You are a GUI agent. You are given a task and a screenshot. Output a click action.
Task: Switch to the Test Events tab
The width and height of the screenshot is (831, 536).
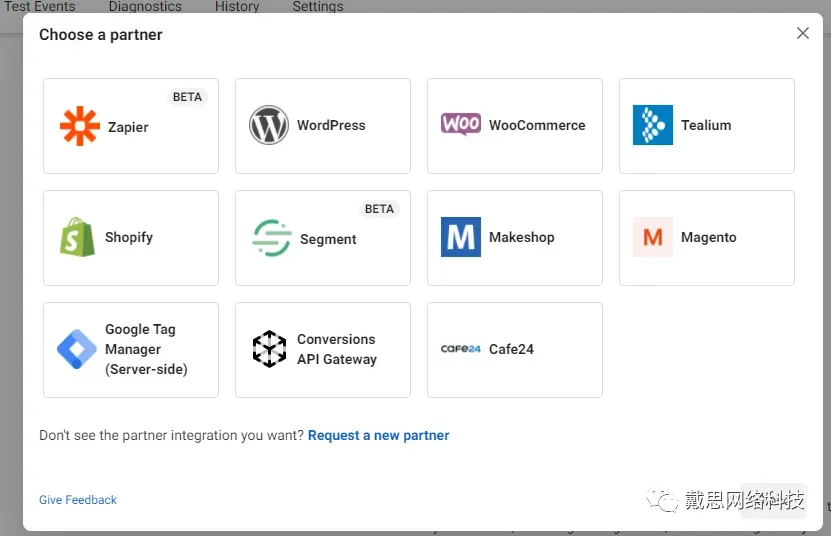pyautogui.click(x=40, y=6)
